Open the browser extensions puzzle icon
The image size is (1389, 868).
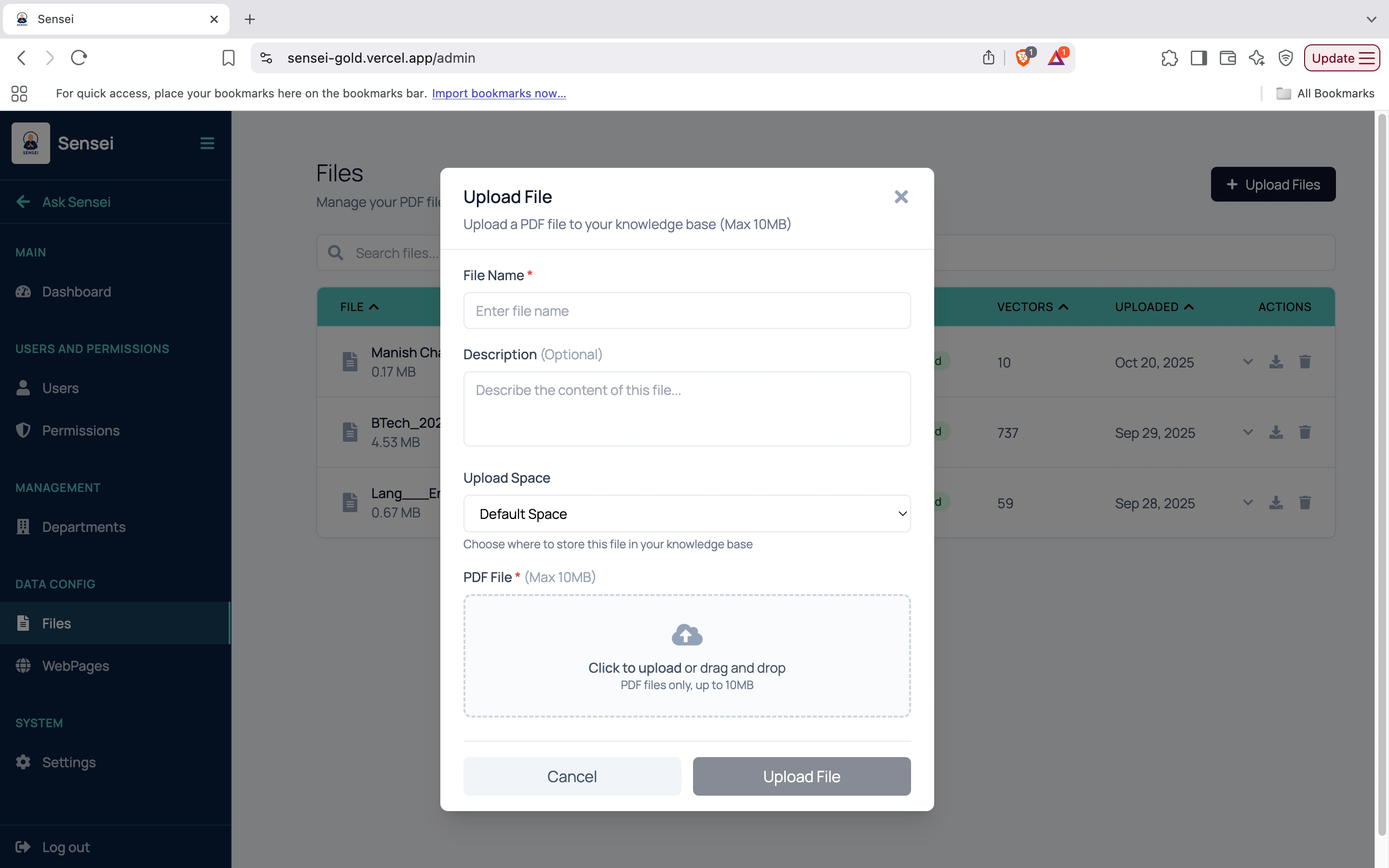(1169, 58)
